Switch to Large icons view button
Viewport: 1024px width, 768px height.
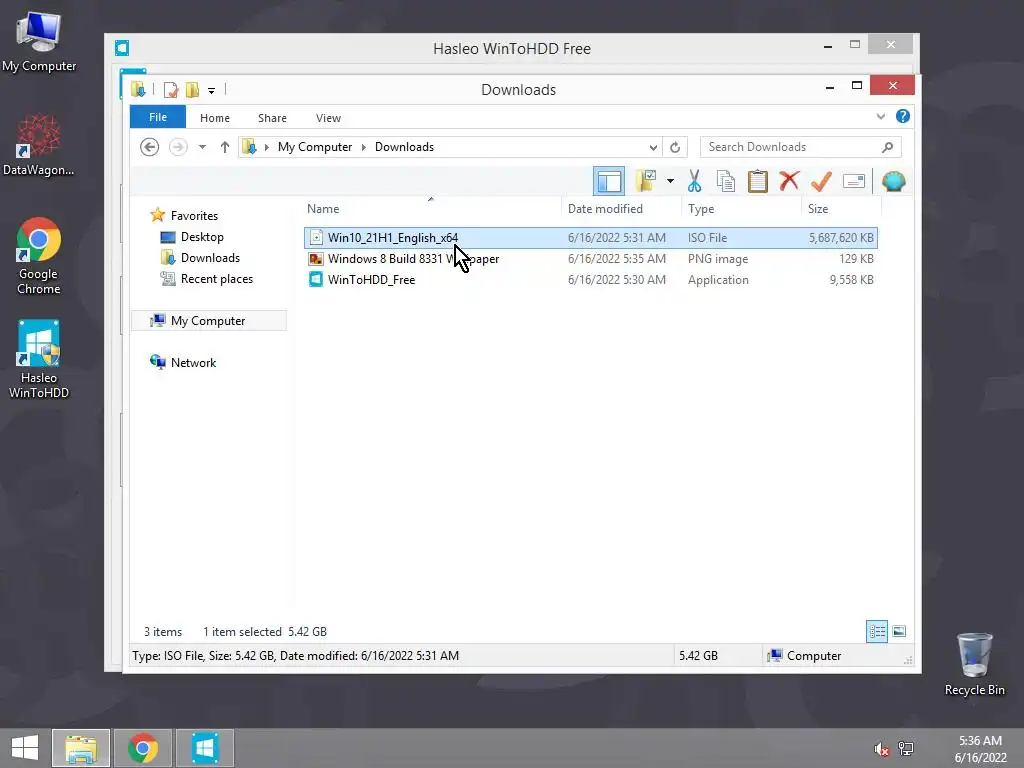click(899, 632)
